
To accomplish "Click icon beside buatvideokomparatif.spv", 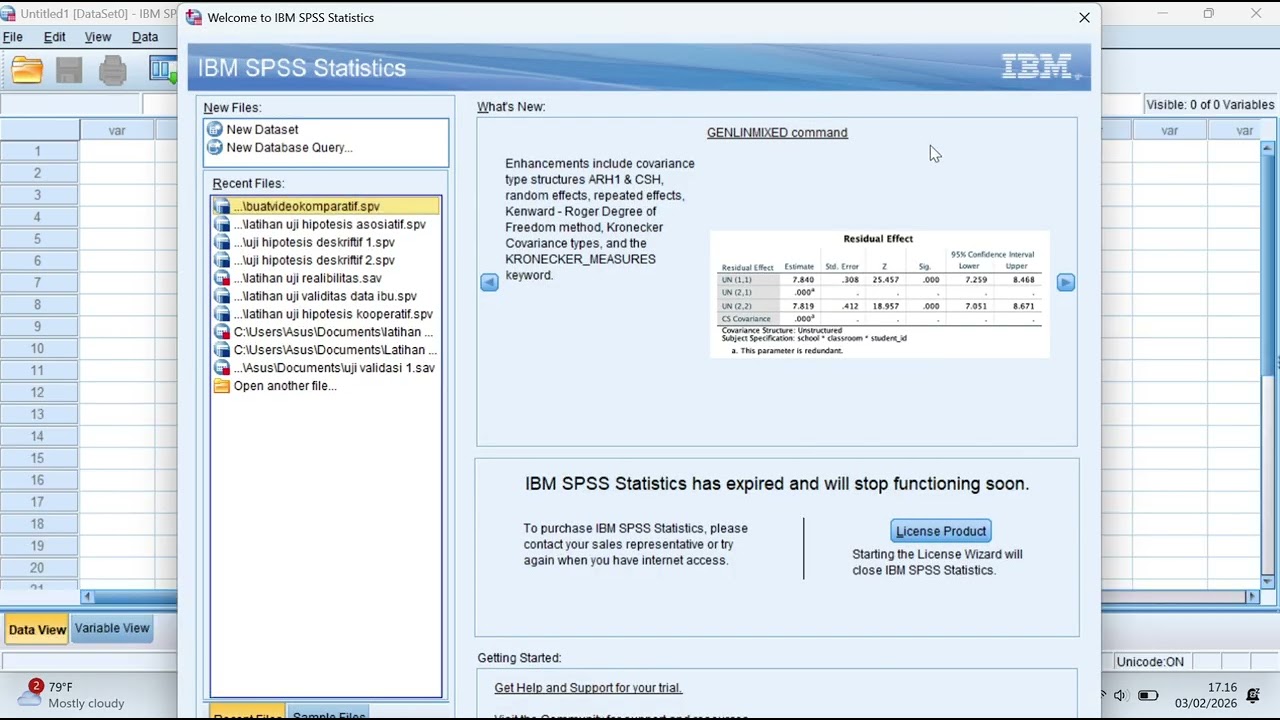I will coord(222,206).
